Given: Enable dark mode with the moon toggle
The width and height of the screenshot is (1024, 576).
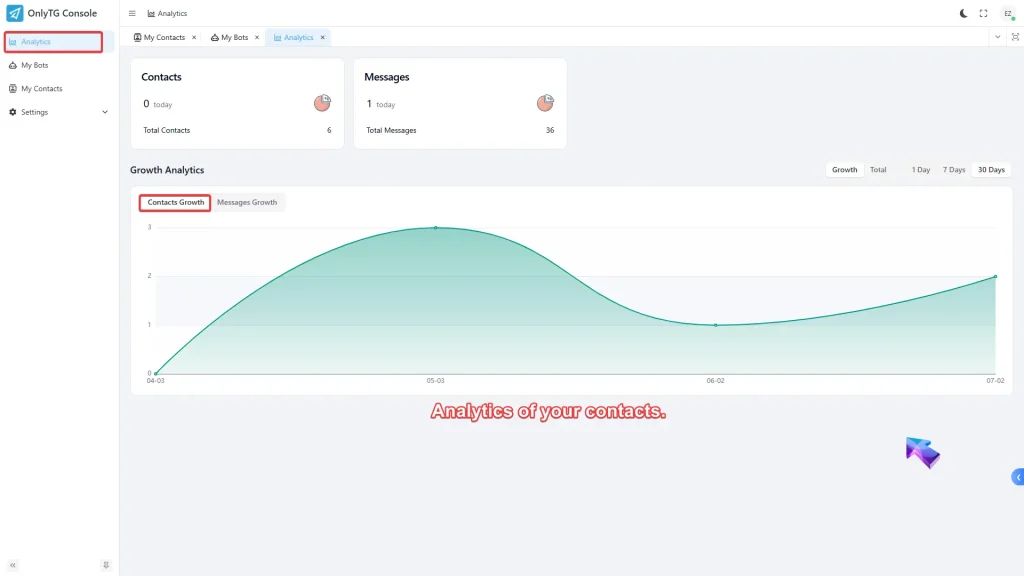Looking at the screenshot, I should tap(961, 13).
